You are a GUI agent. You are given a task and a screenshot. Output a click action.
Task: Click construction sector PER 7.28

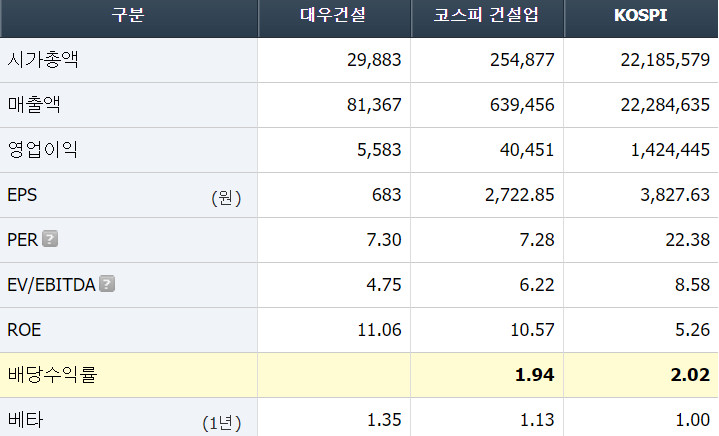point(537,240)
